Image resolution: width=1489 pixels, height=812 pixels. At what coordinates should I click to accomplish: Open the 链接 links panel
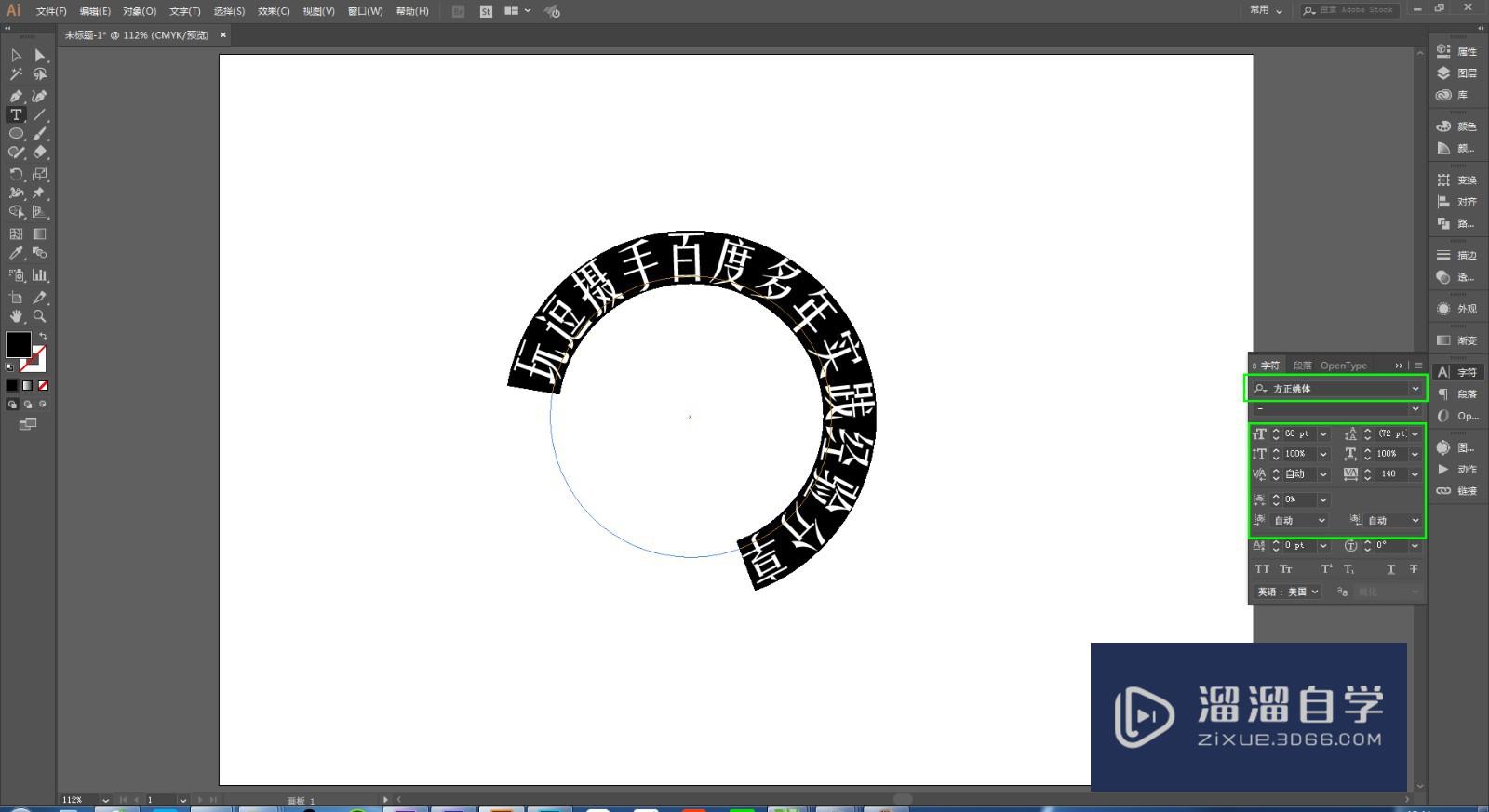pos(1456,491)
